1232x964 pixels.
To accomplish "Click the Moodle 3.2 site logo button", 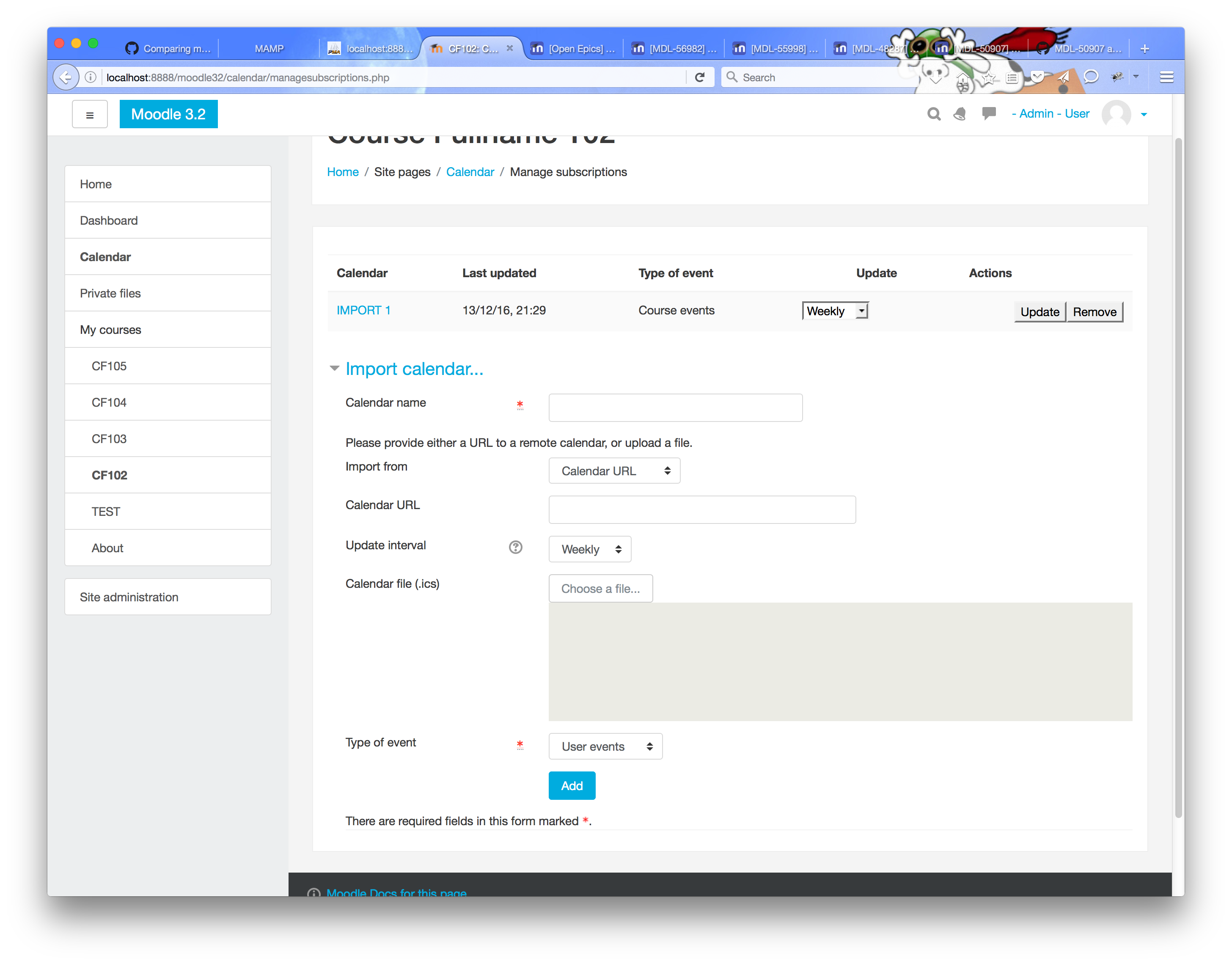I will [x=168, y=114].
